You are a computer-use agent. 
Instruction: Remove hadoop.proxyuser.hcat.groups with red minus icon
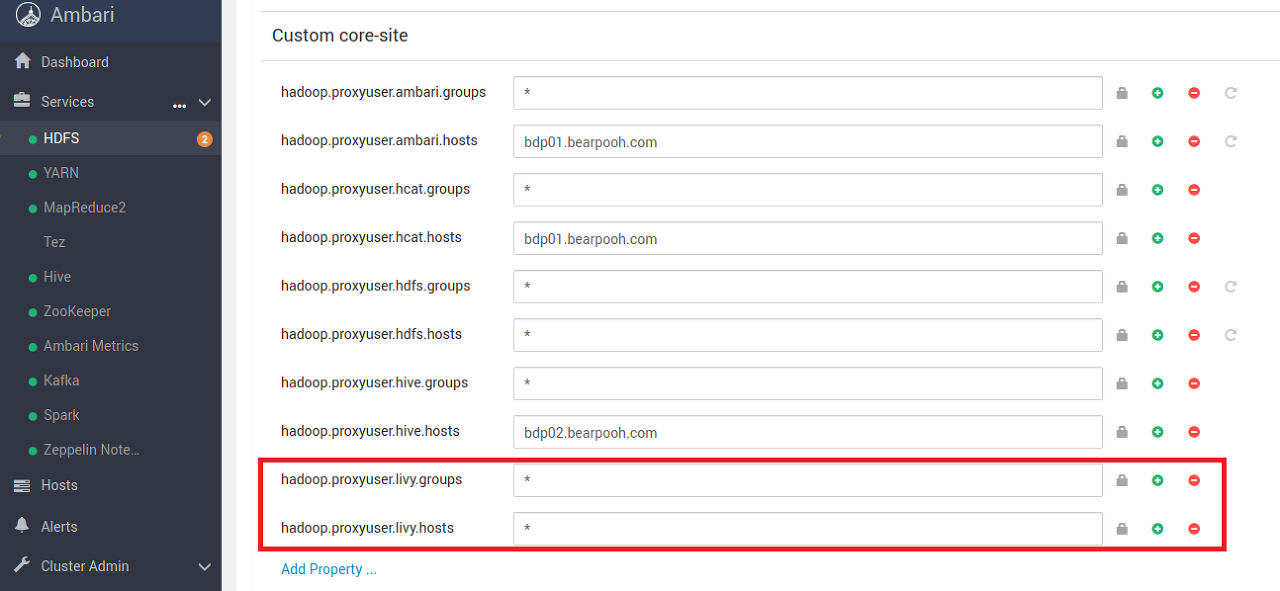pyautogui.click(x=1194, y=190)
